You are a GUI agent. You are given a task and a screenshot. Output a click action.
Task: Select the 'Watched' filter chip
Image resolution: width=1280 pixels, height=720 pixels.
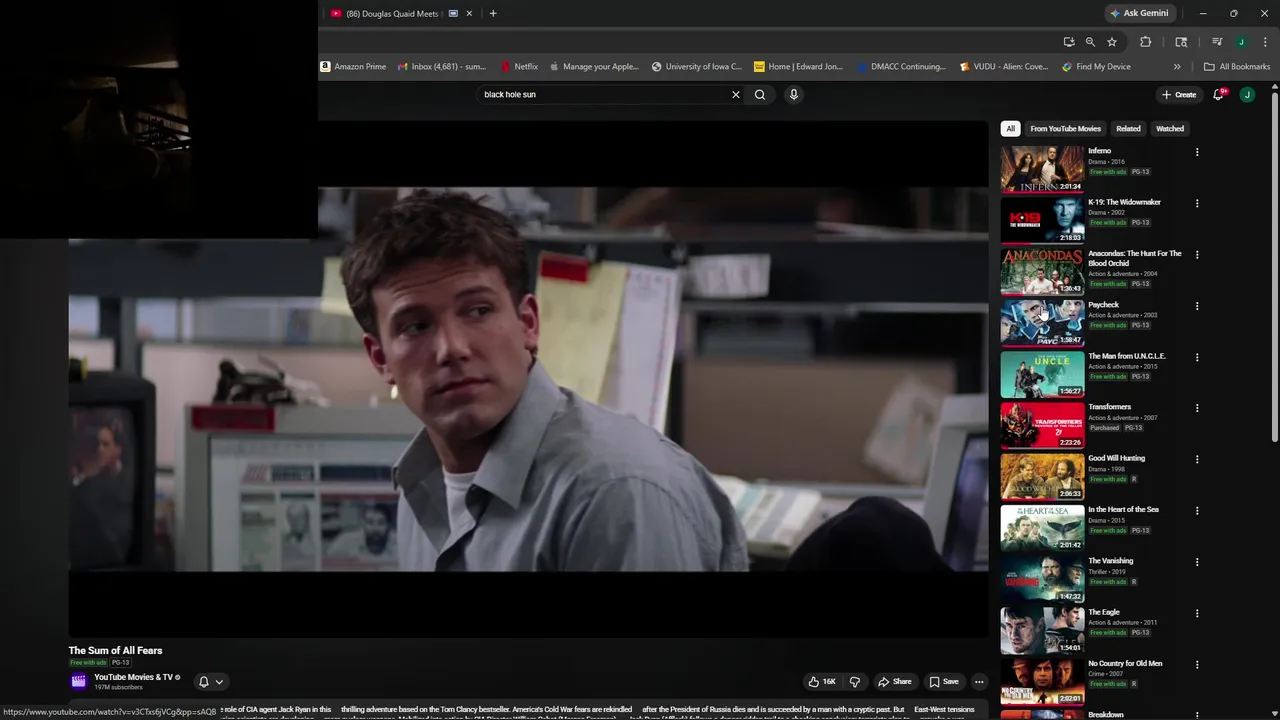coord(1170,129)
